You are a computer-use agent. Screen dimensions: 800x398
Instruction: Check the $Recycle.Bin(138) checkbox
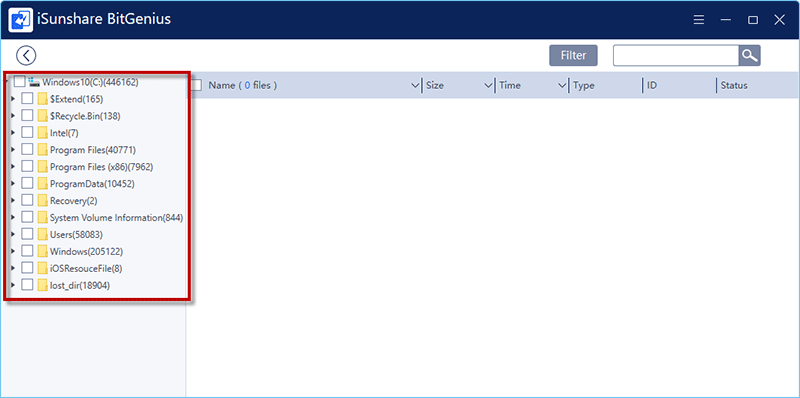point(27,116)
